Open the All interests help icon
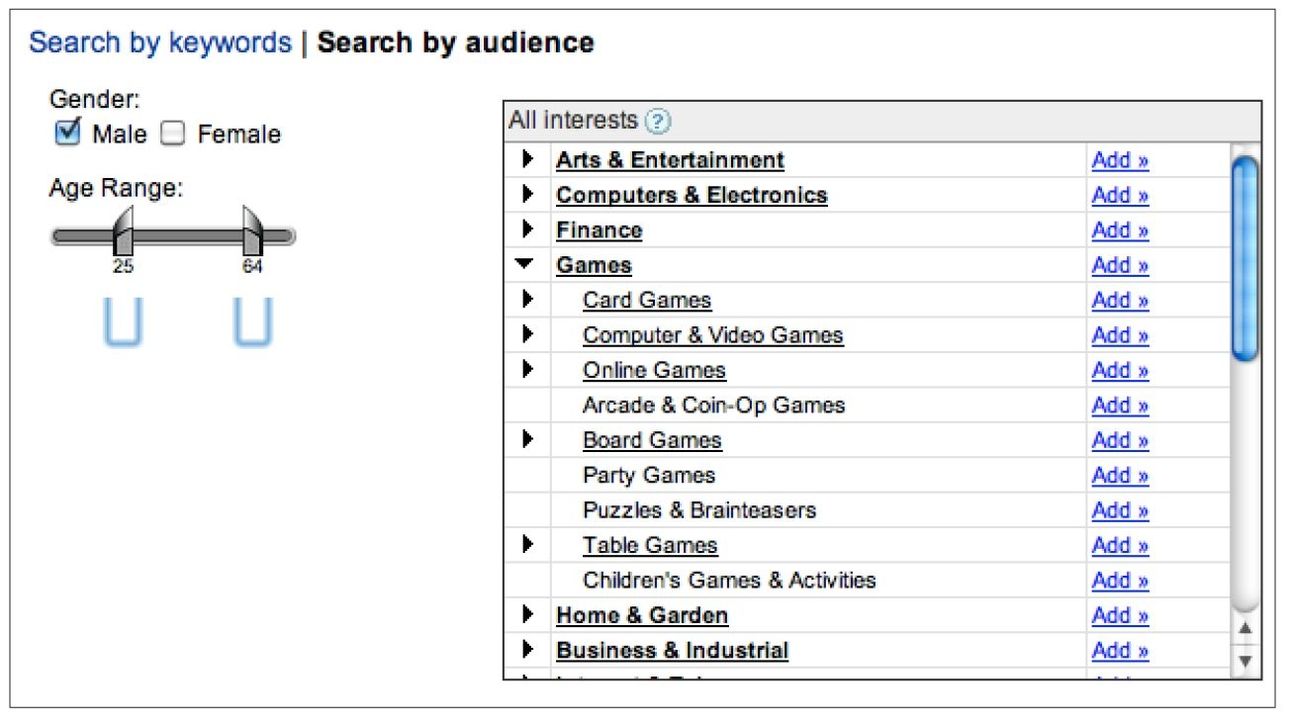Image resolution: width=1292 pixels, height=726 pixels. pyautogui.click(x=657, y=122)
